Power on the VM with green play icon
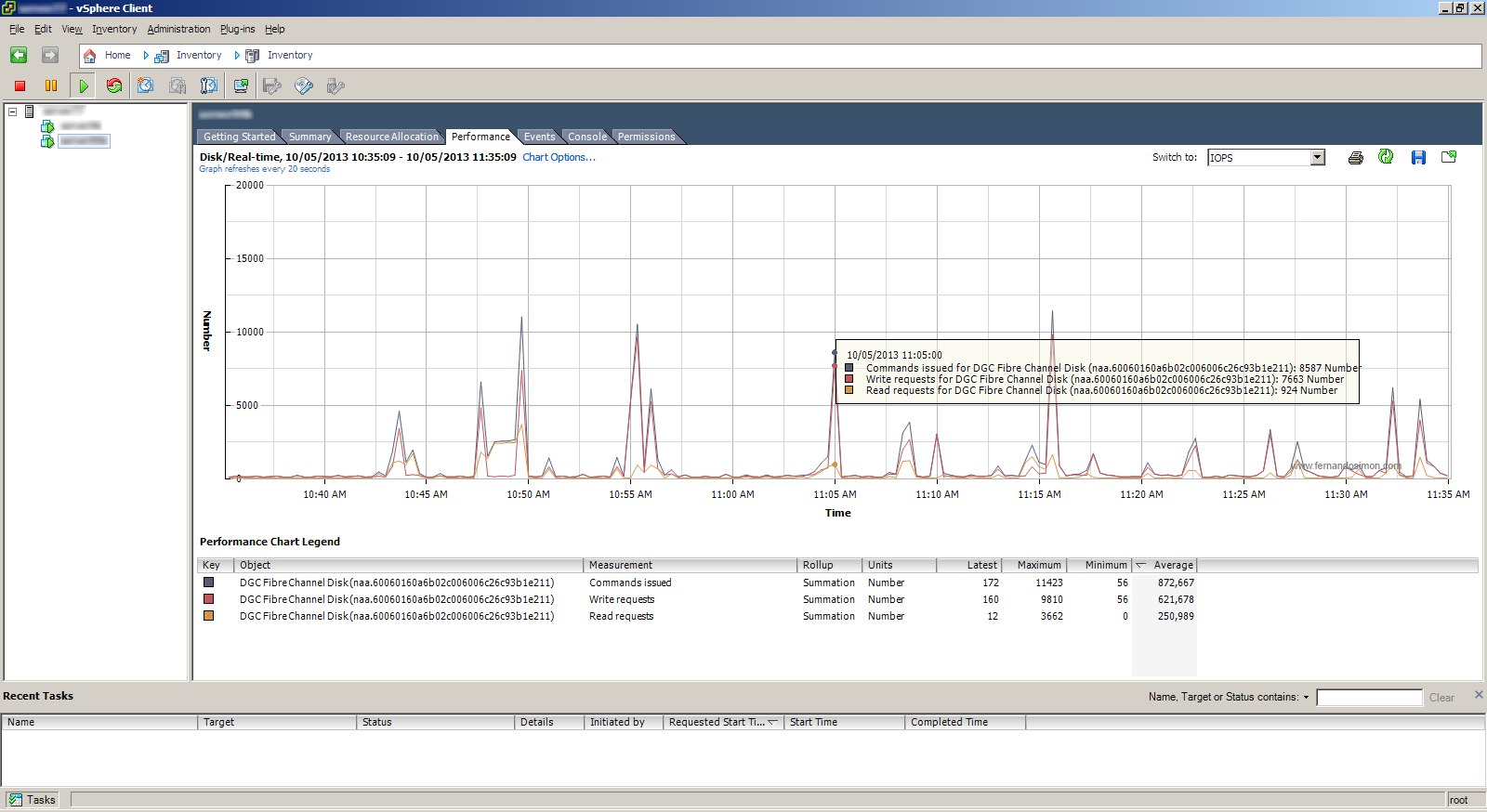 tap(84, 86)
